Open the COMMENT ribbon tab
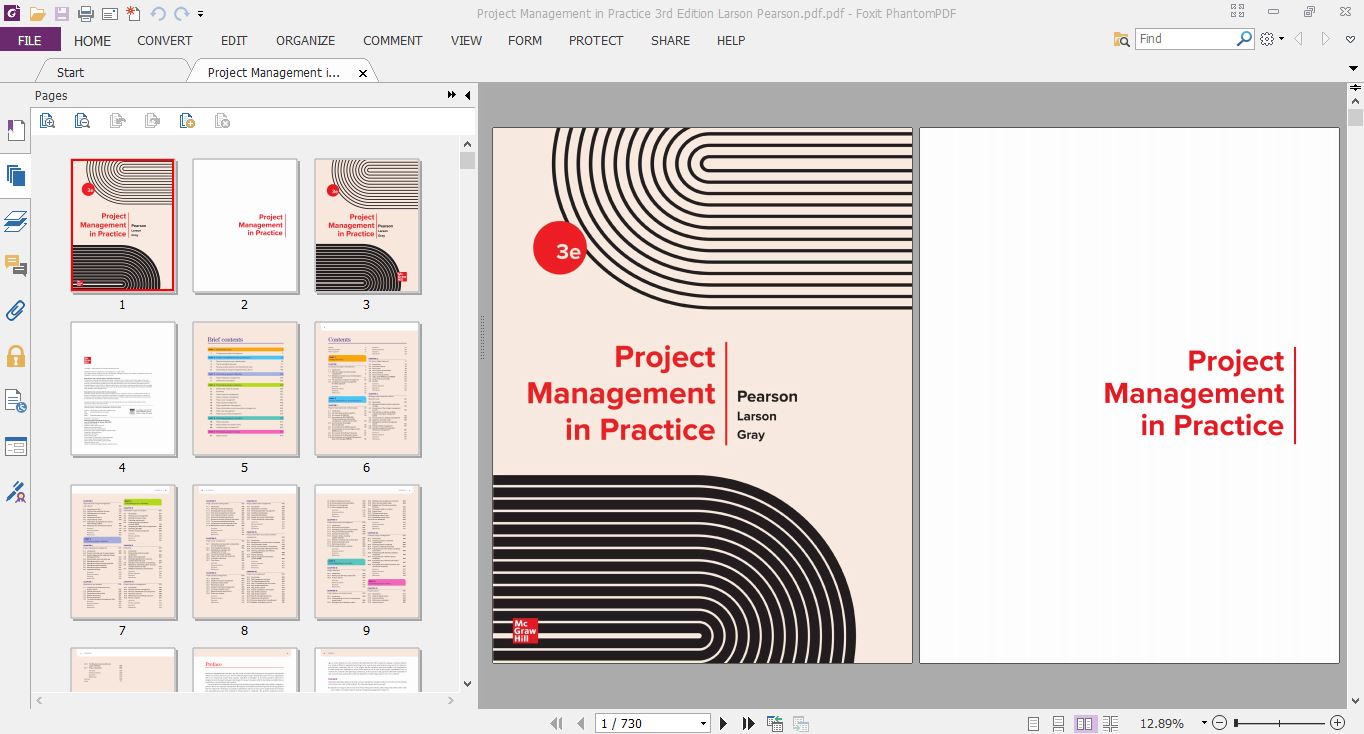Screen dimensions: 1364x734 tap(393, 40)
